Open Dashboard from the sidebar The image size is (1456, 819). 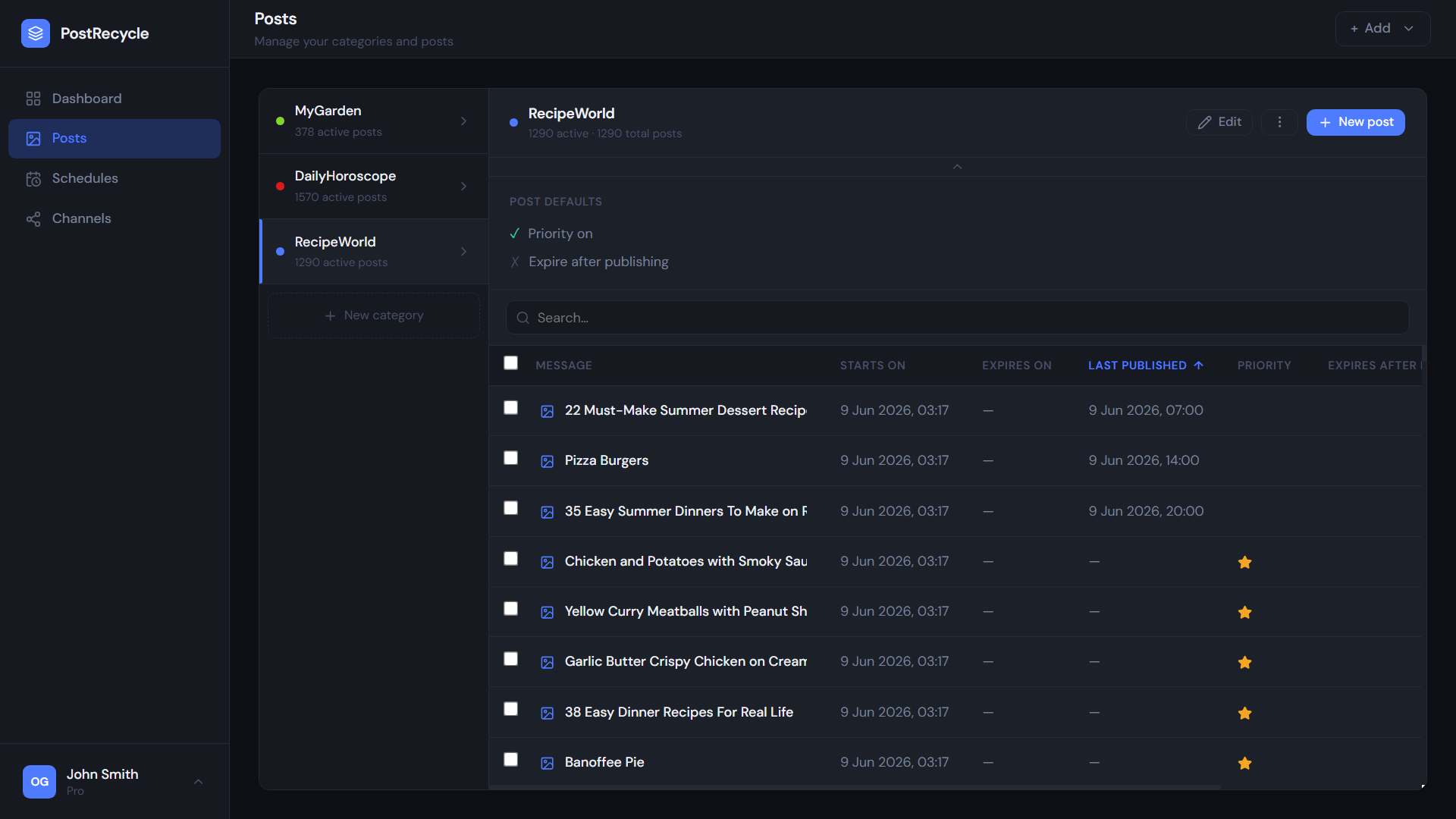click(x=115, y=99)
